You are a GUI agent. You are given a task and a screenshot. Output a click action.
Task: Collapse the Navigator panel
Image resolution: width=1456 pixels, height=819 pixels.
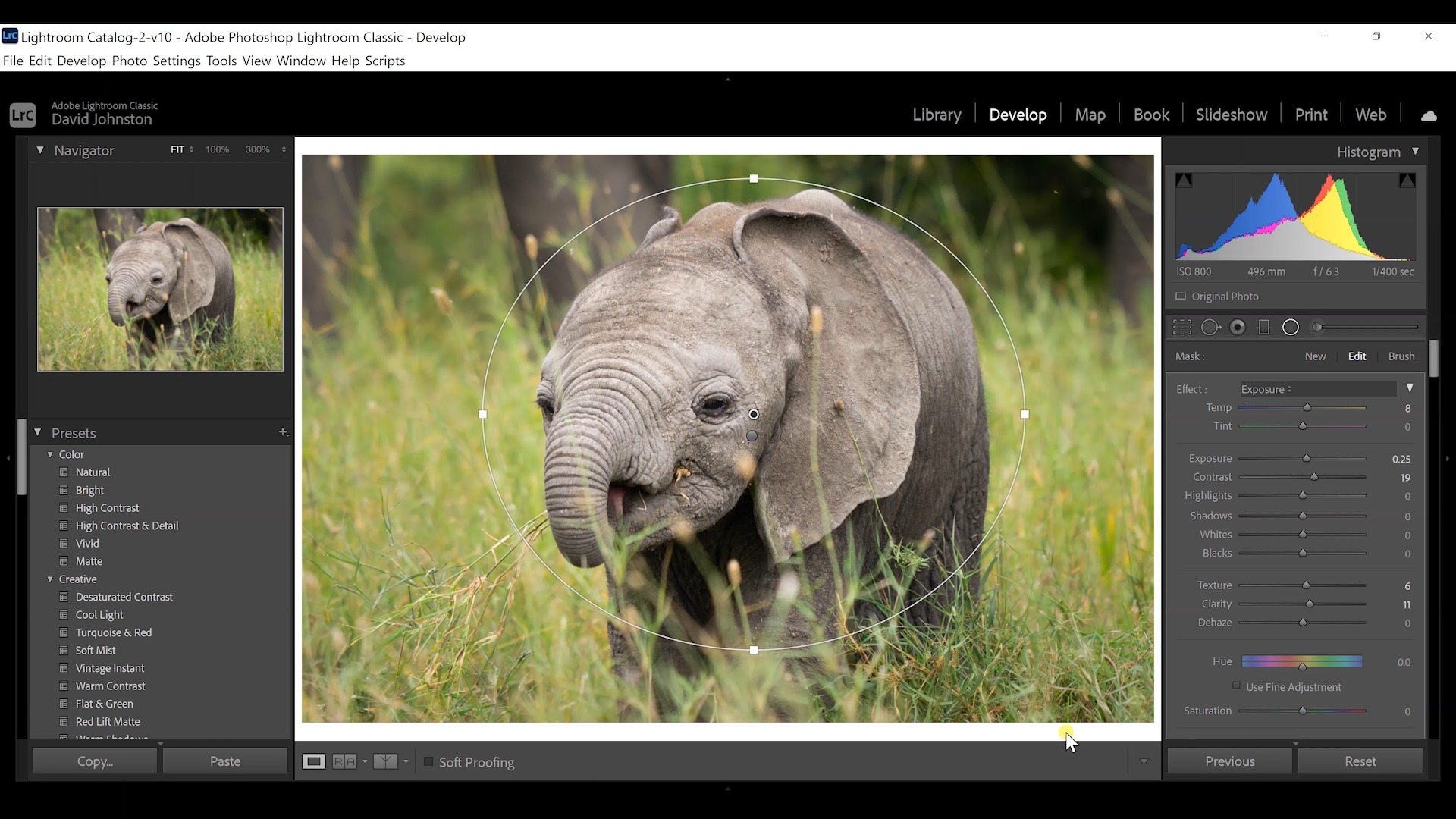[x=40, y=150]
